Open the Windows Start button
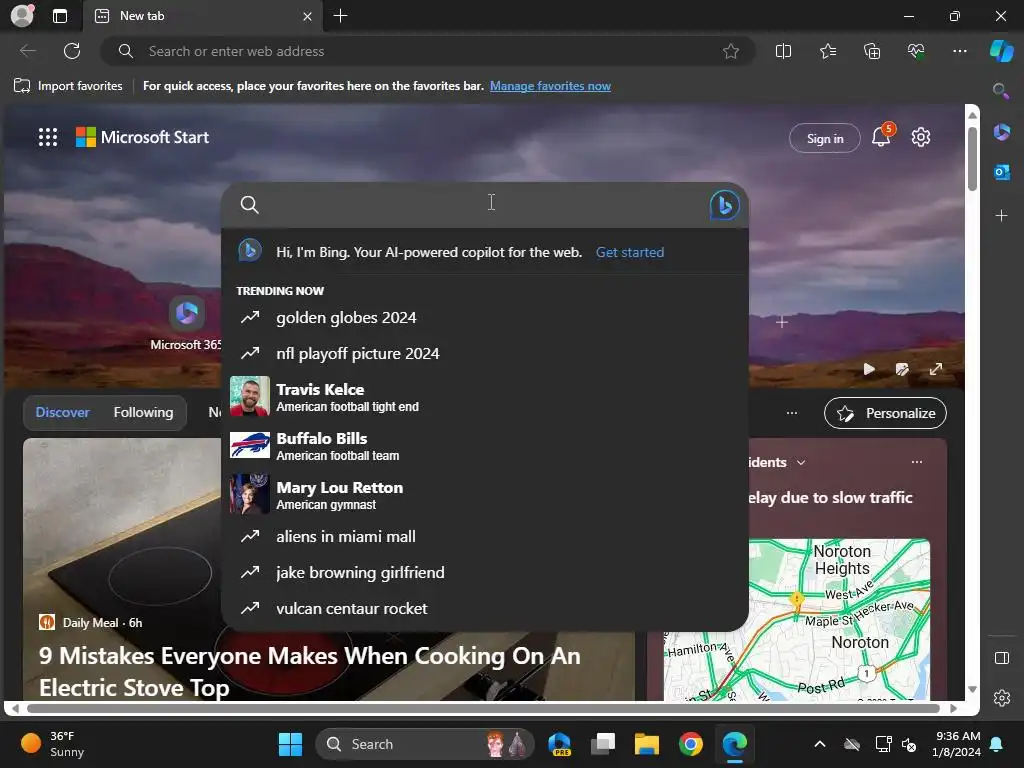The height and width of the screenshot is (768, 1024). pos(291,744)
